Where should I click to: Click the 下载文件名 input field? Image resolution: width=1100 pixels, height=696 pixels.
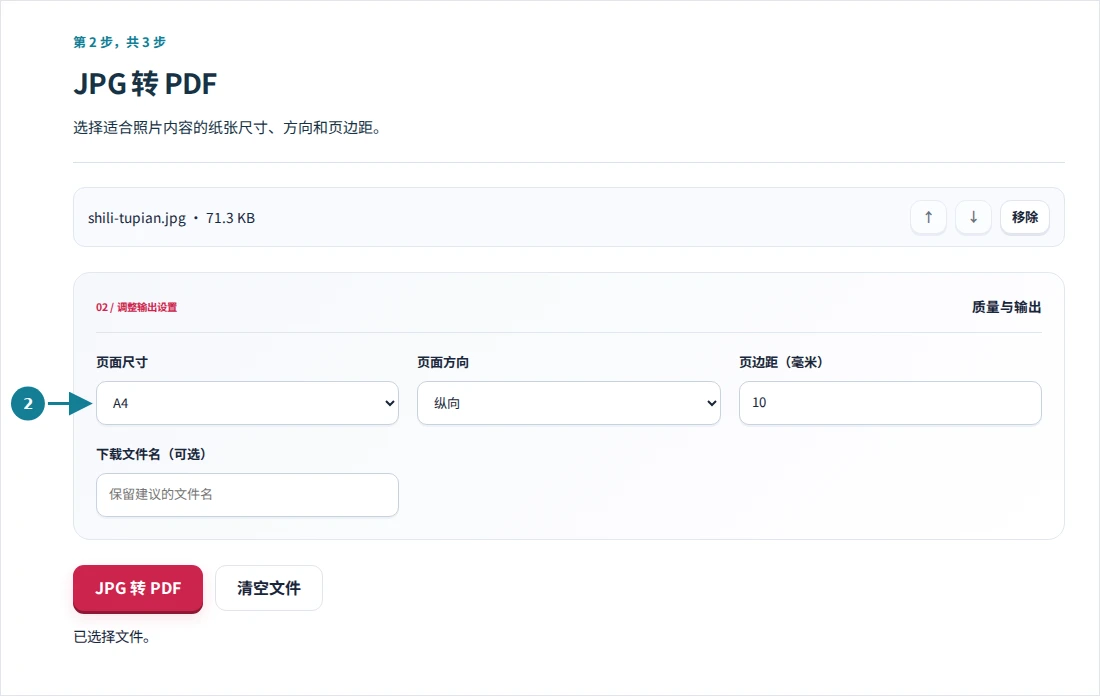(x=247, y=495)
